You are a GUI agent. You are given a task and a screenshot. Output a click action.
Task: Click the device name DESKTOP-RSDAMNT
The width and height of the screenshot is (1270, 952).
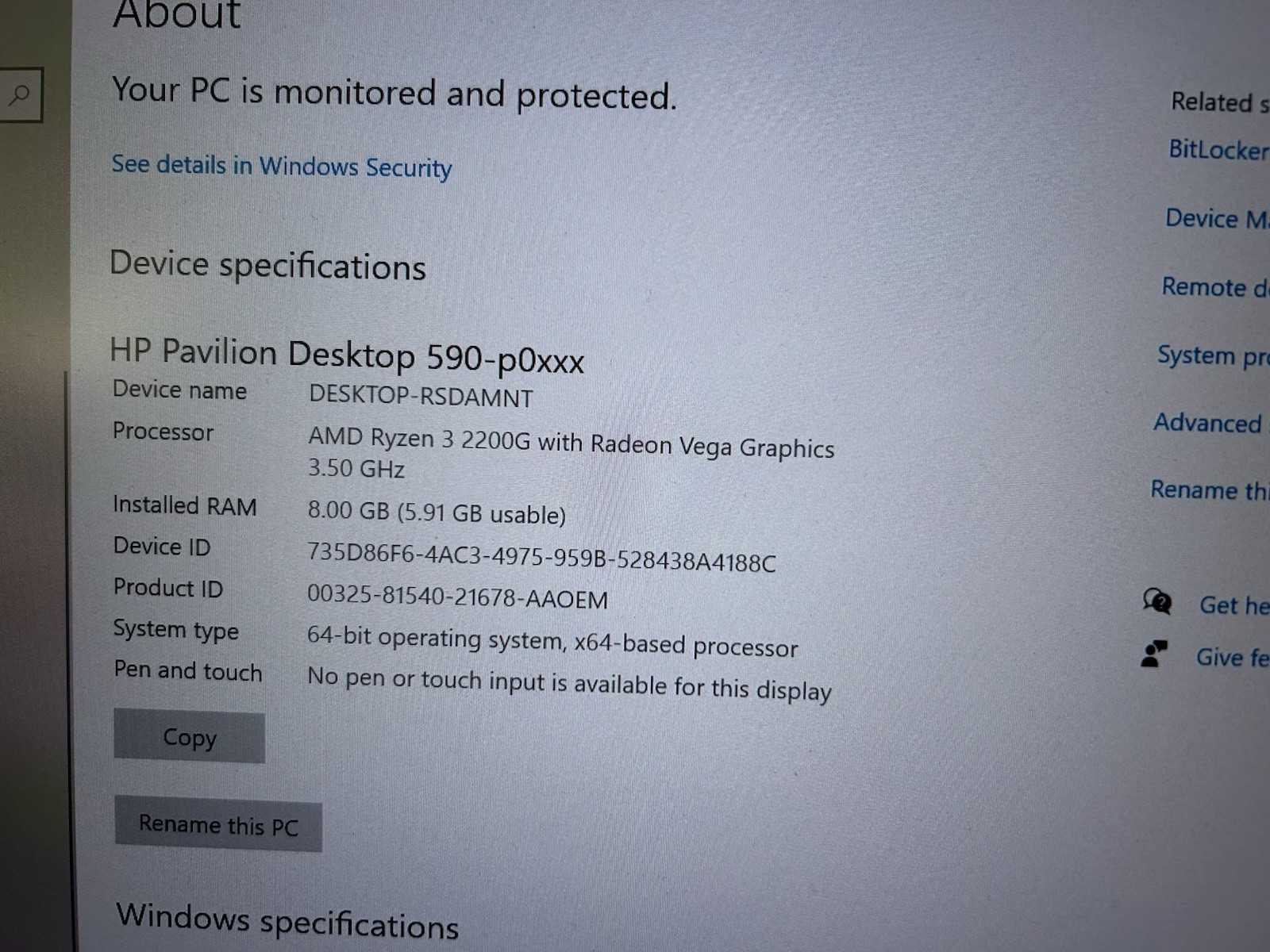421,396
